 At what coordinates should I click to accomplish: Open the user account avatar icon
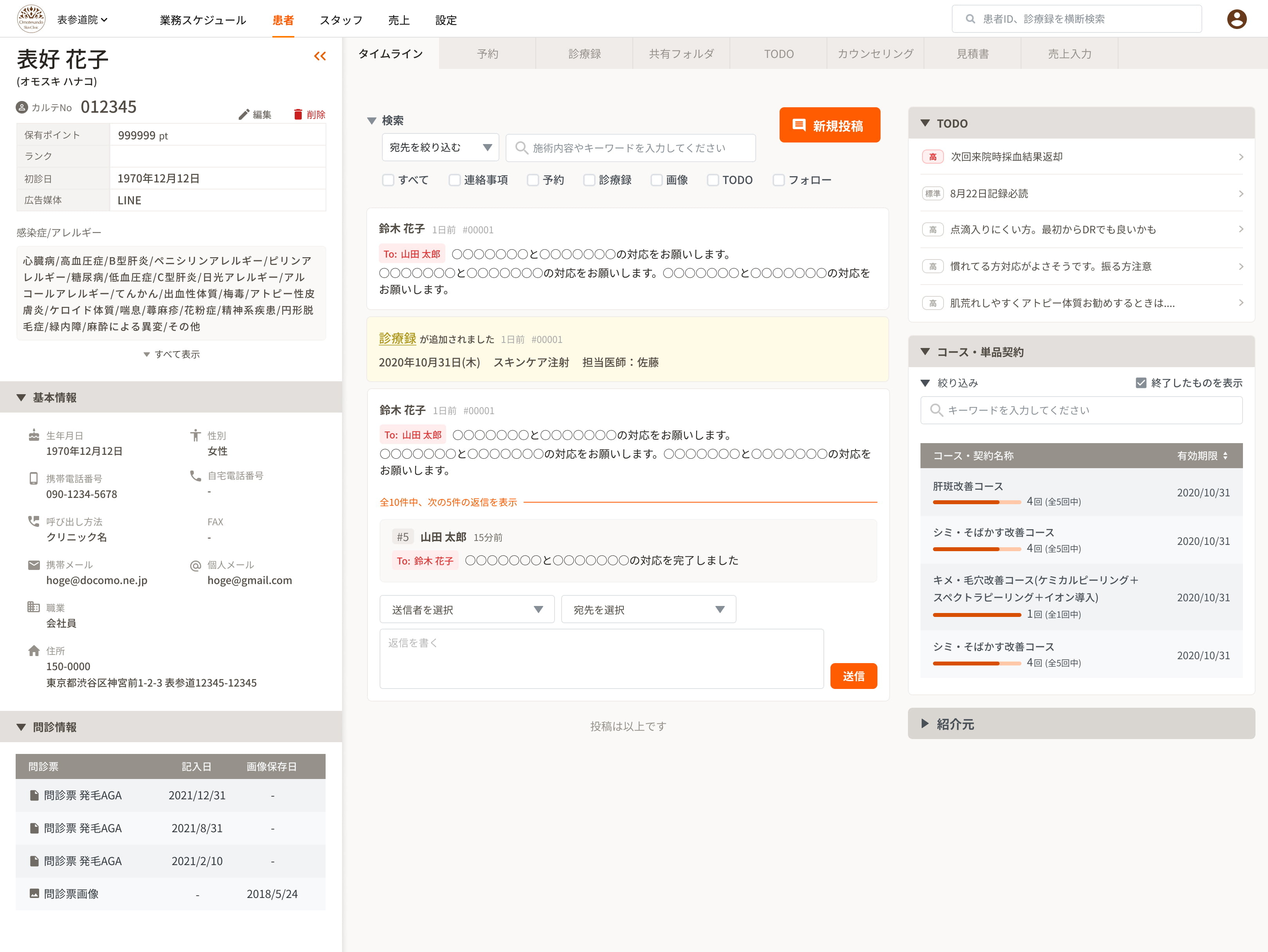point(1236,19)
